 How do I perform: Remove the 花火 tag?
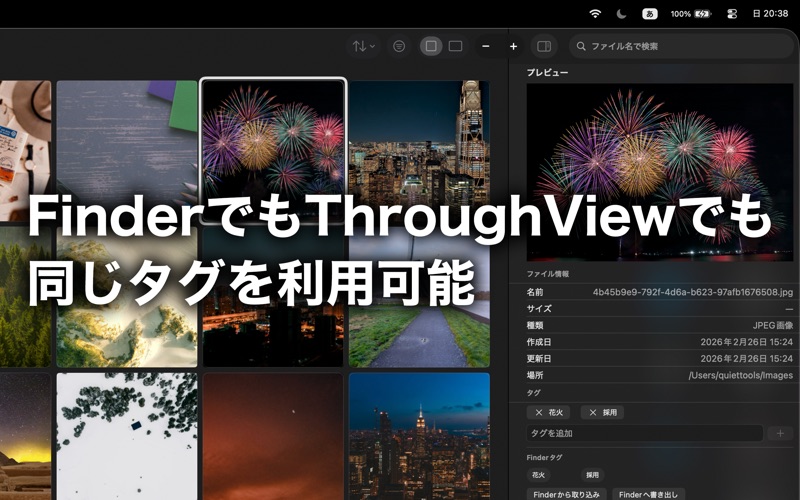tap(539, 412)
